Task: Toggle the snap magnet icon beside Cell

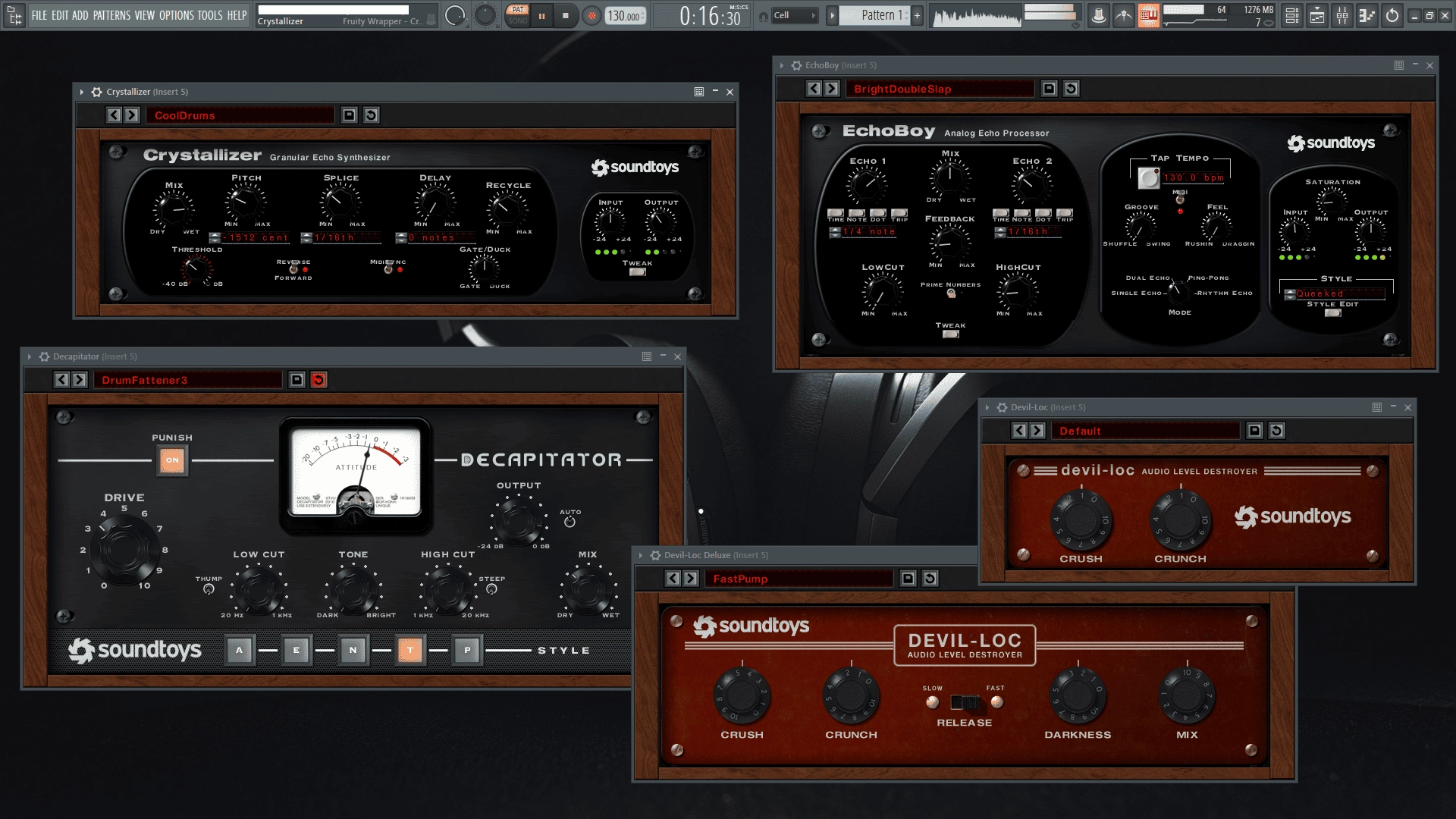Action: coord(762,16)
